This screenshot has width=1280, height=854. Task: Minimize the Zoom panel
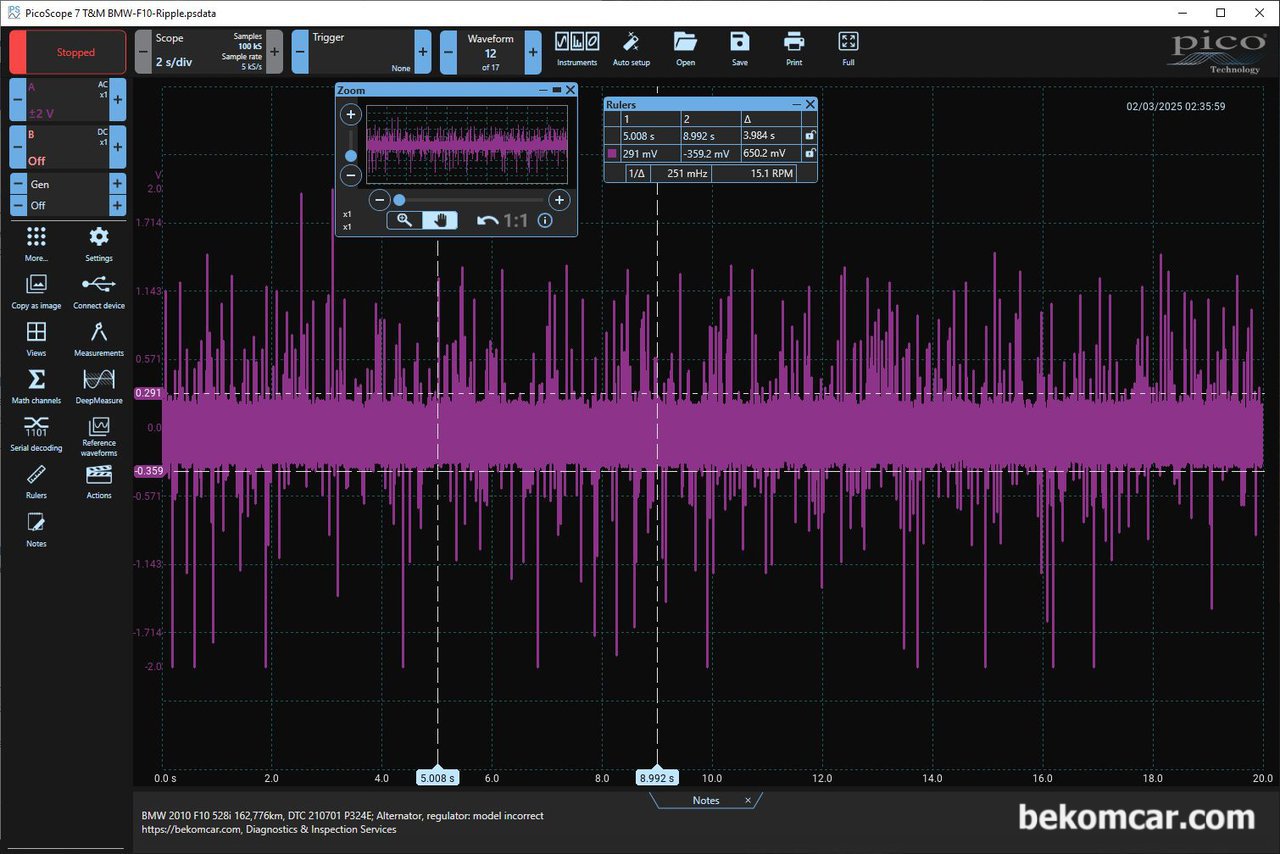pyautogui.click(x=544, y=90)
